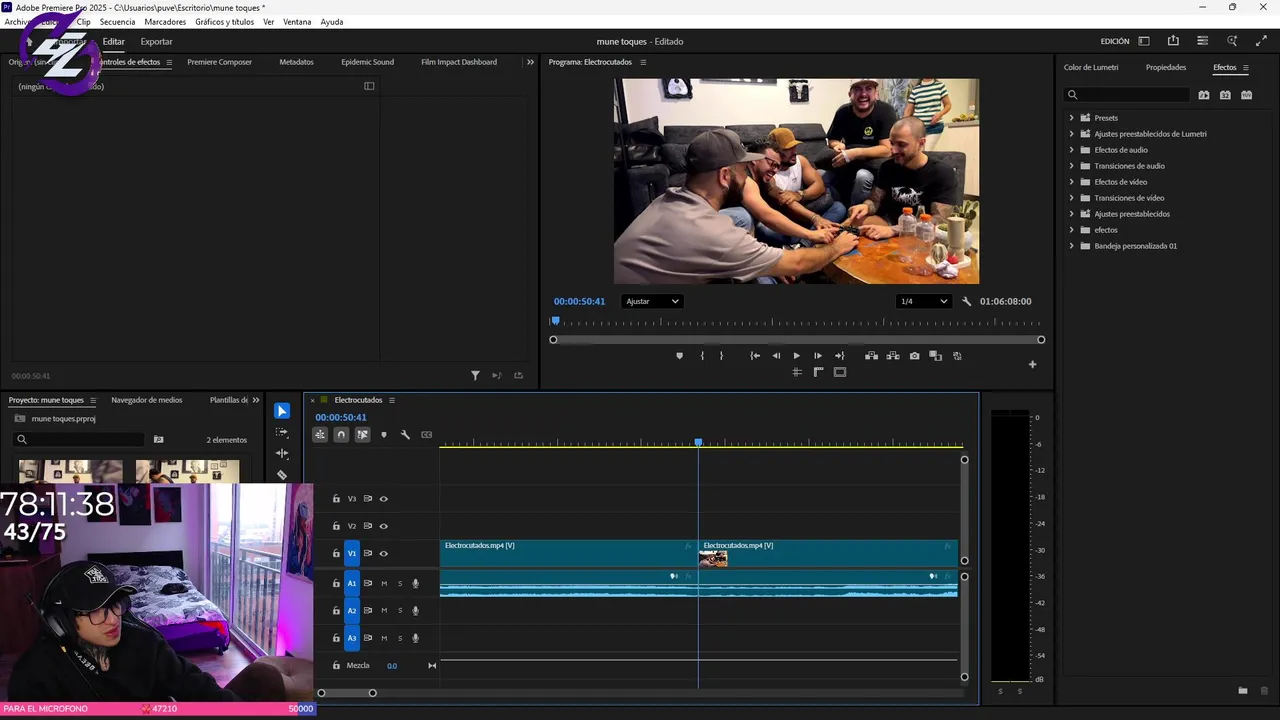This screenshot has width=1280, height=720.
Task: Select the Track Select Forward tool
Action: click(x=282, y=432)
